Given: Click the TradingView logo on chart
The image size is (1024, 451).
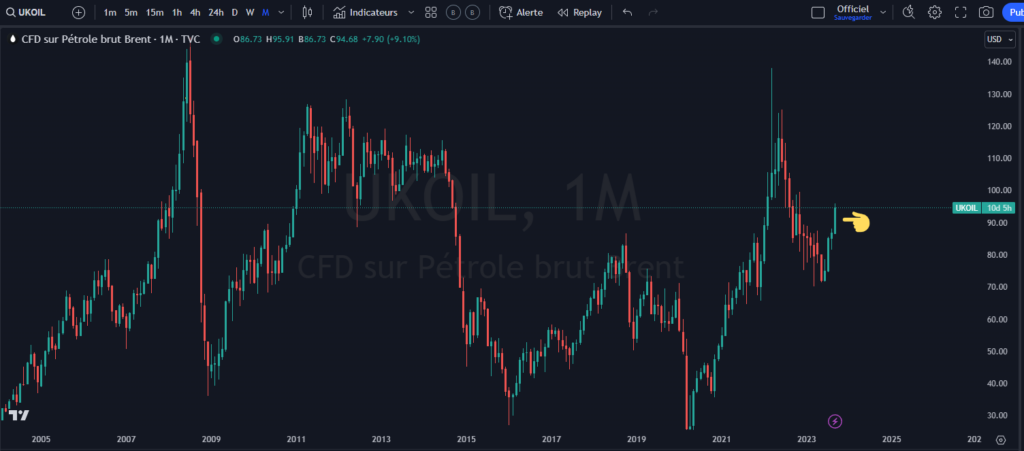Looking at the screenshot, I should coord(19,415).
